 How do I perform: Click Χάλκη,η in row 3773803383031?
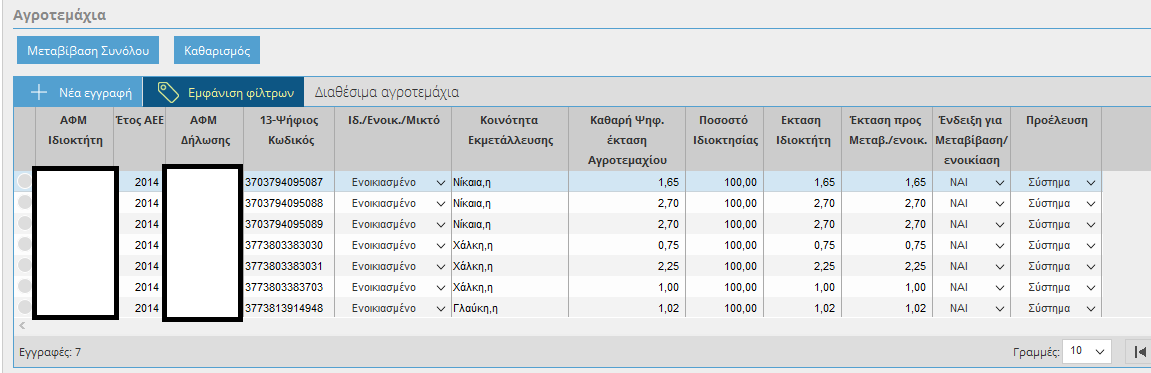click(509, 266)
